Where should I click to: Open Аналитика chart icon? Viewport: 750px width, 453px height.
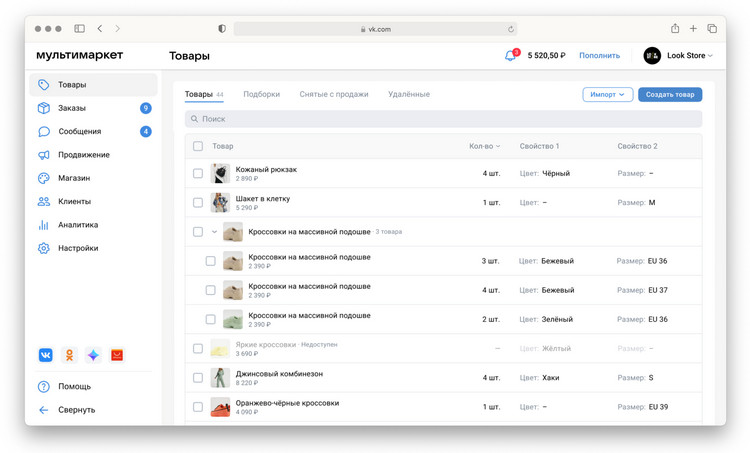coord(44,225)
